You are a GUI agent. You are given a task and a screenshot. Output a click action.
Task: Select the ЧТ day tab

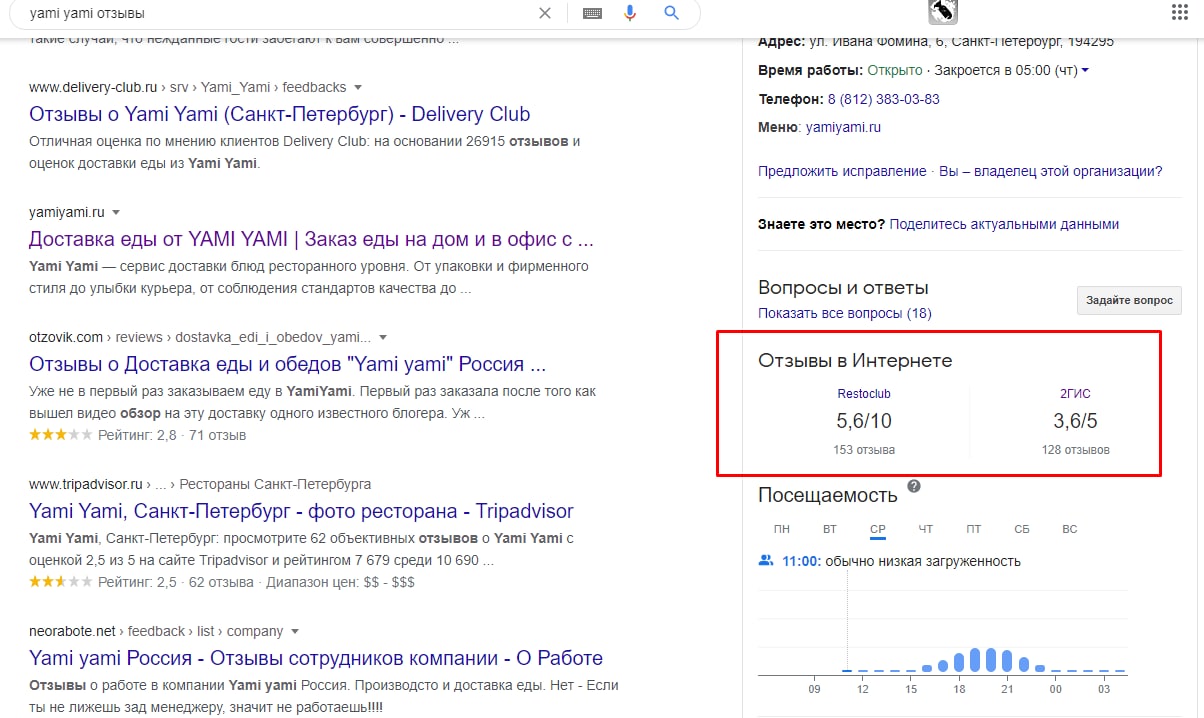coord(926,529)
